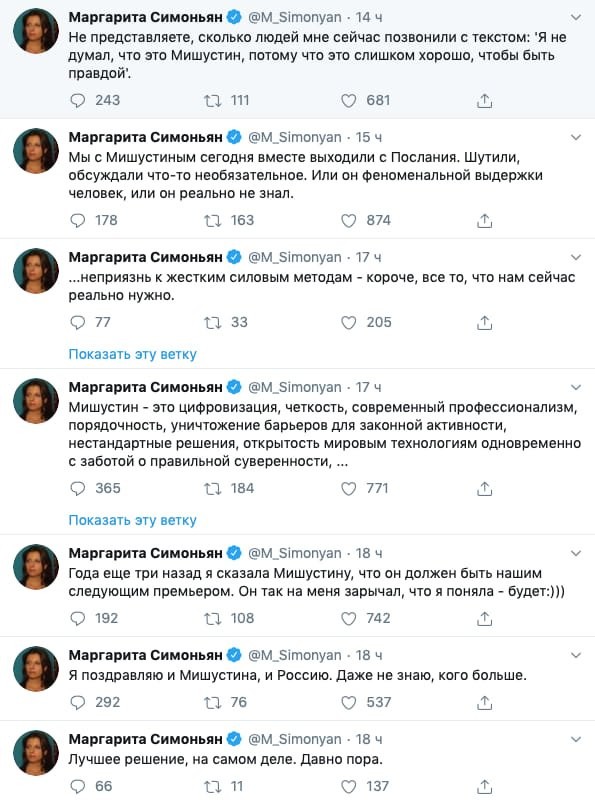Open the chevron menu on the 14 ч tweet
Screen dimensions: 595x803
coord(576,17)
